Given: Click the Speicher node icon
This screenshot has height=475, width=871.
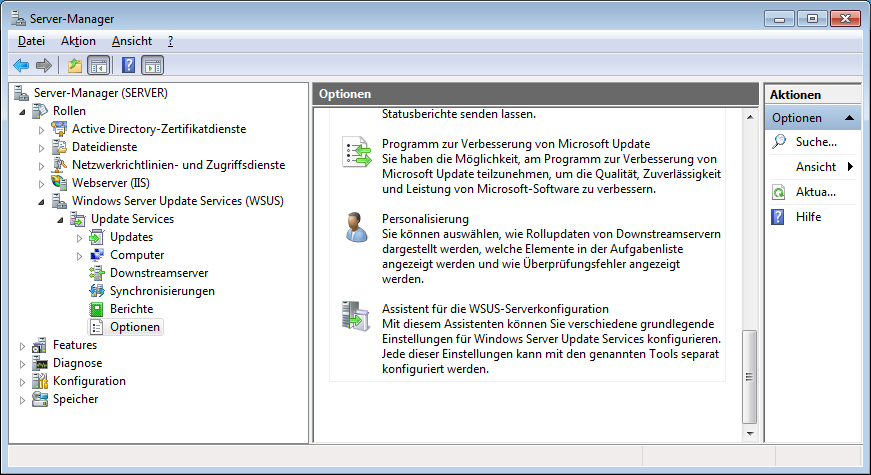Looking at the screenshot, I should pyautogui.click(x=39, y=399).
